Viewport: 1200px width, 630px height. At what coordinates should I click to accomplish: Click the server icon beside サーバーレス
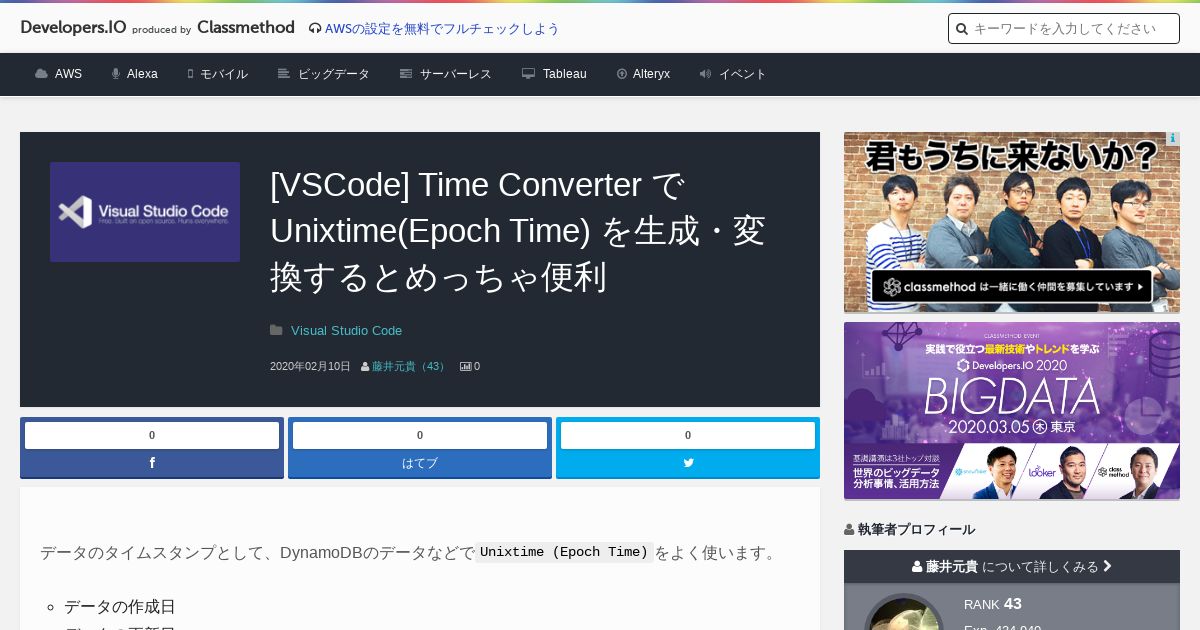tap(406, 74)
